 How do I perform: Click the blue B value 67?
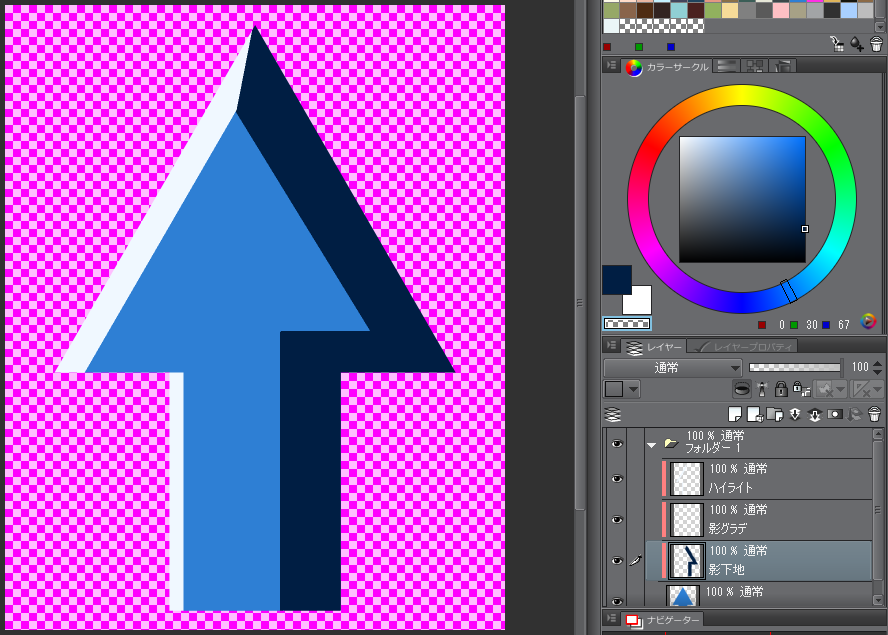click(844, 325)
